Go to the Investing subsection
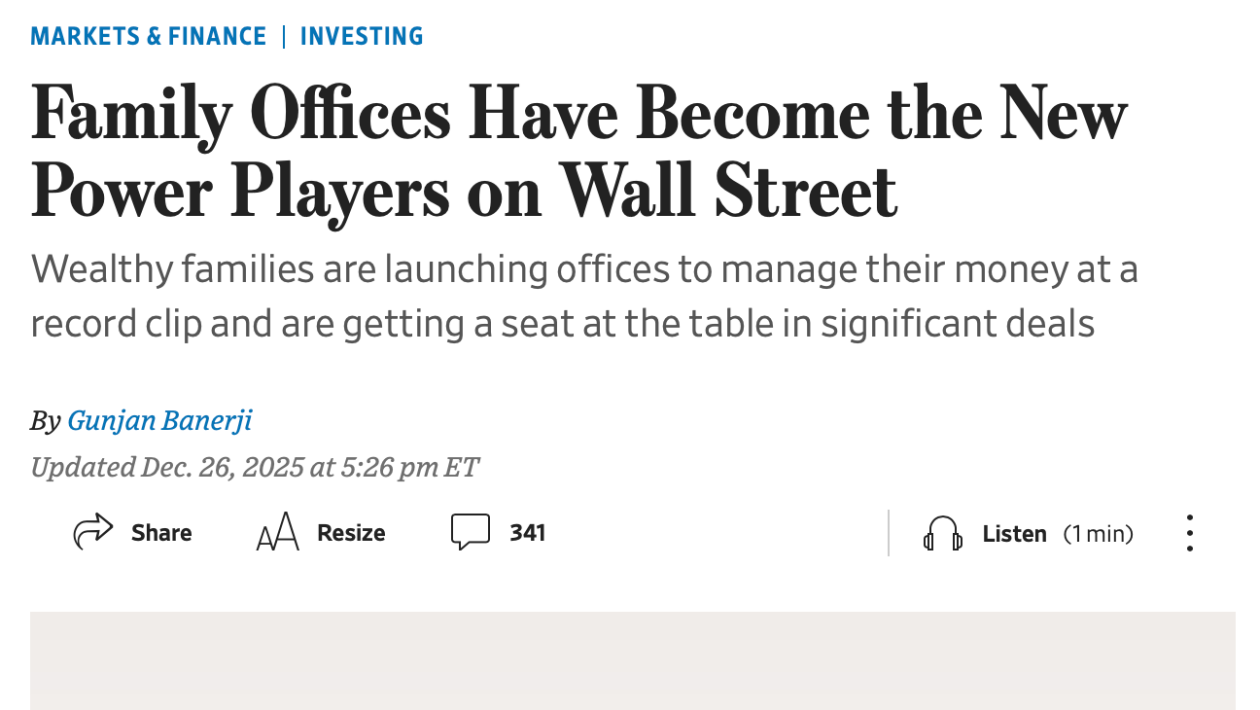The image size is (1260, 710). pyautogui.click(x=361, y=37)
